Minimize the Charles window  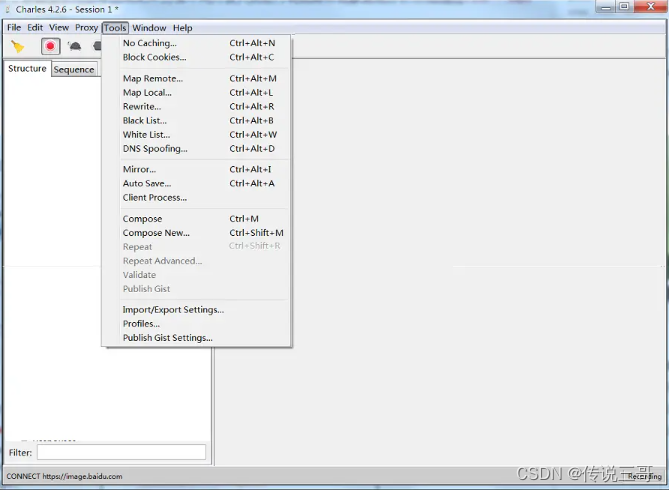pos(606,6)
